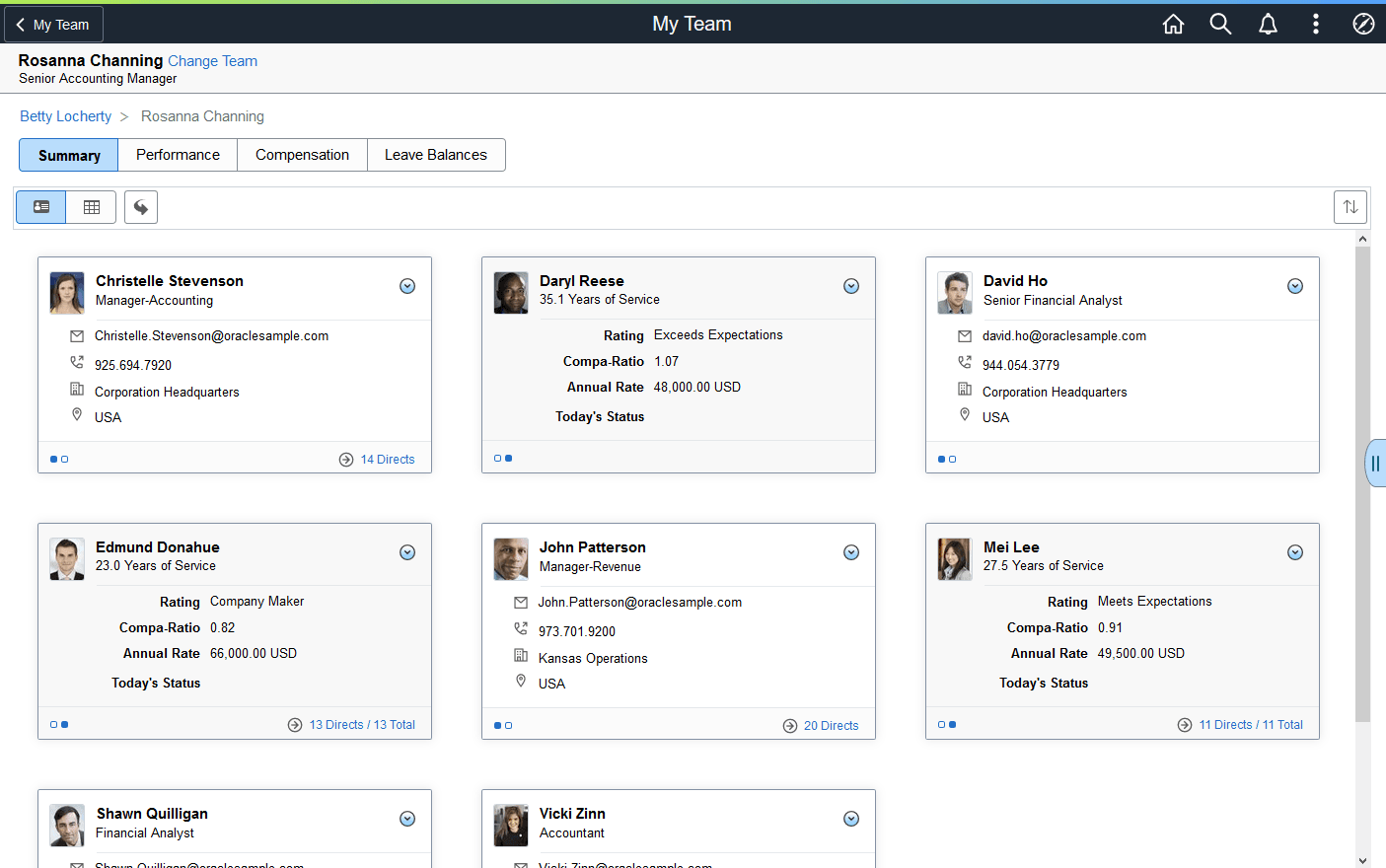Open related actions for Daryl Reese
This screenshot has width=1386, height=868.
click(x=851, y=286)
